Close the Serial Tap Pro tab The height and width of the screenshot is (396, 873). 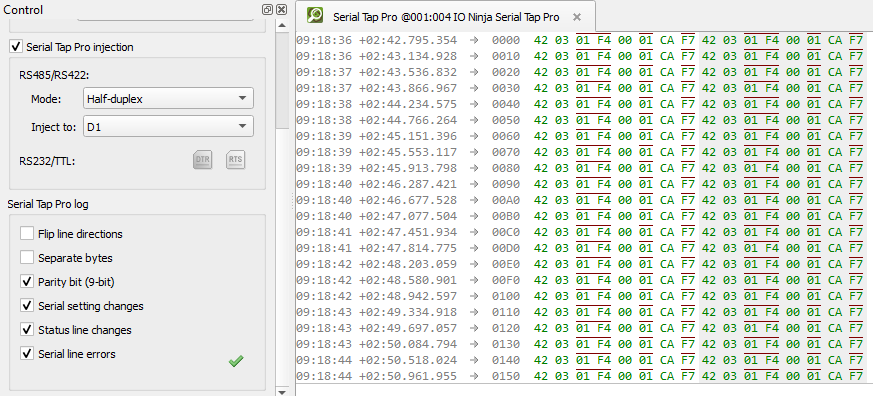pos(577,17)
